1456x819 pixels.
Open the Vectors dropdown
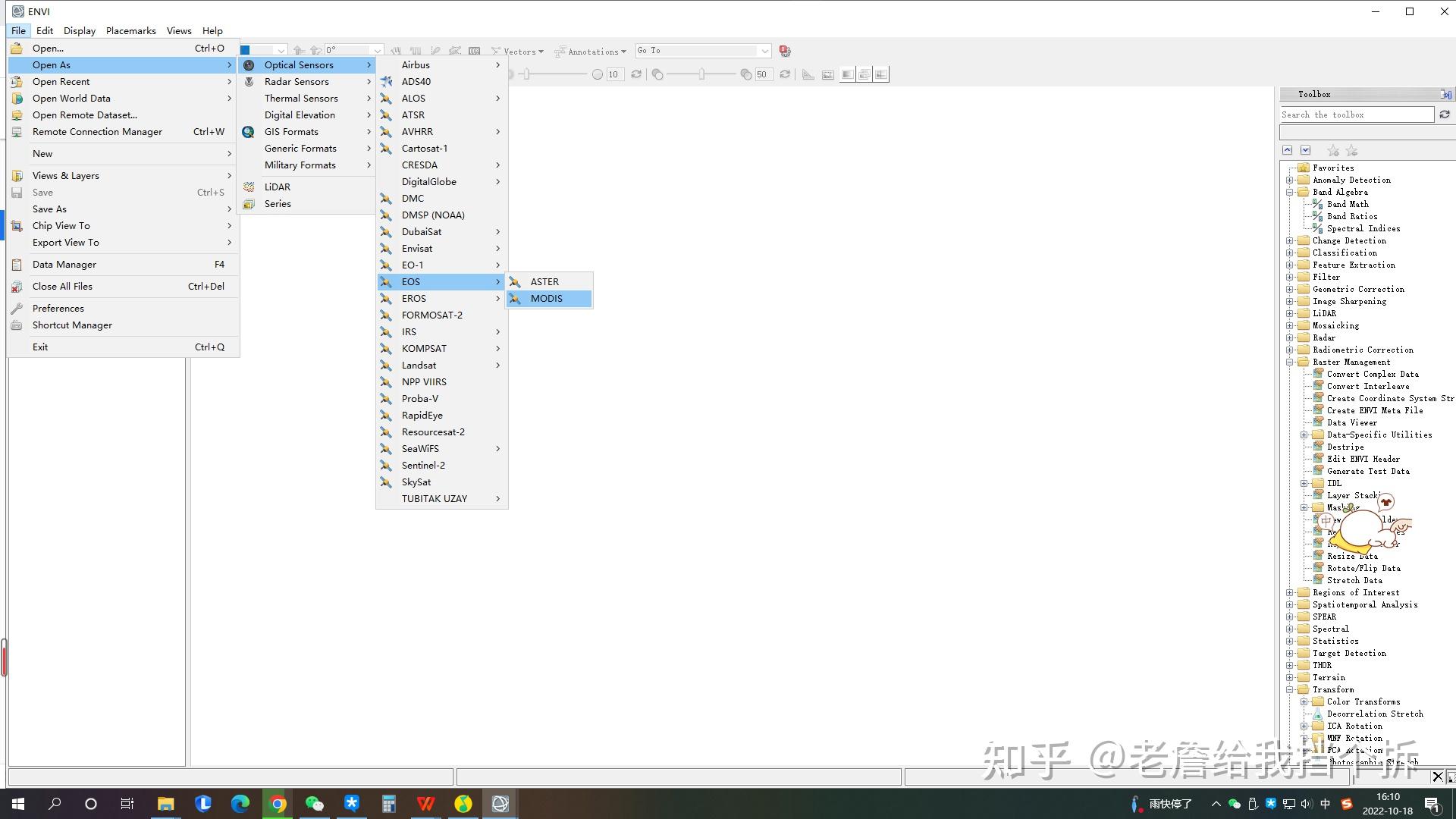click(x=517, y=52)
